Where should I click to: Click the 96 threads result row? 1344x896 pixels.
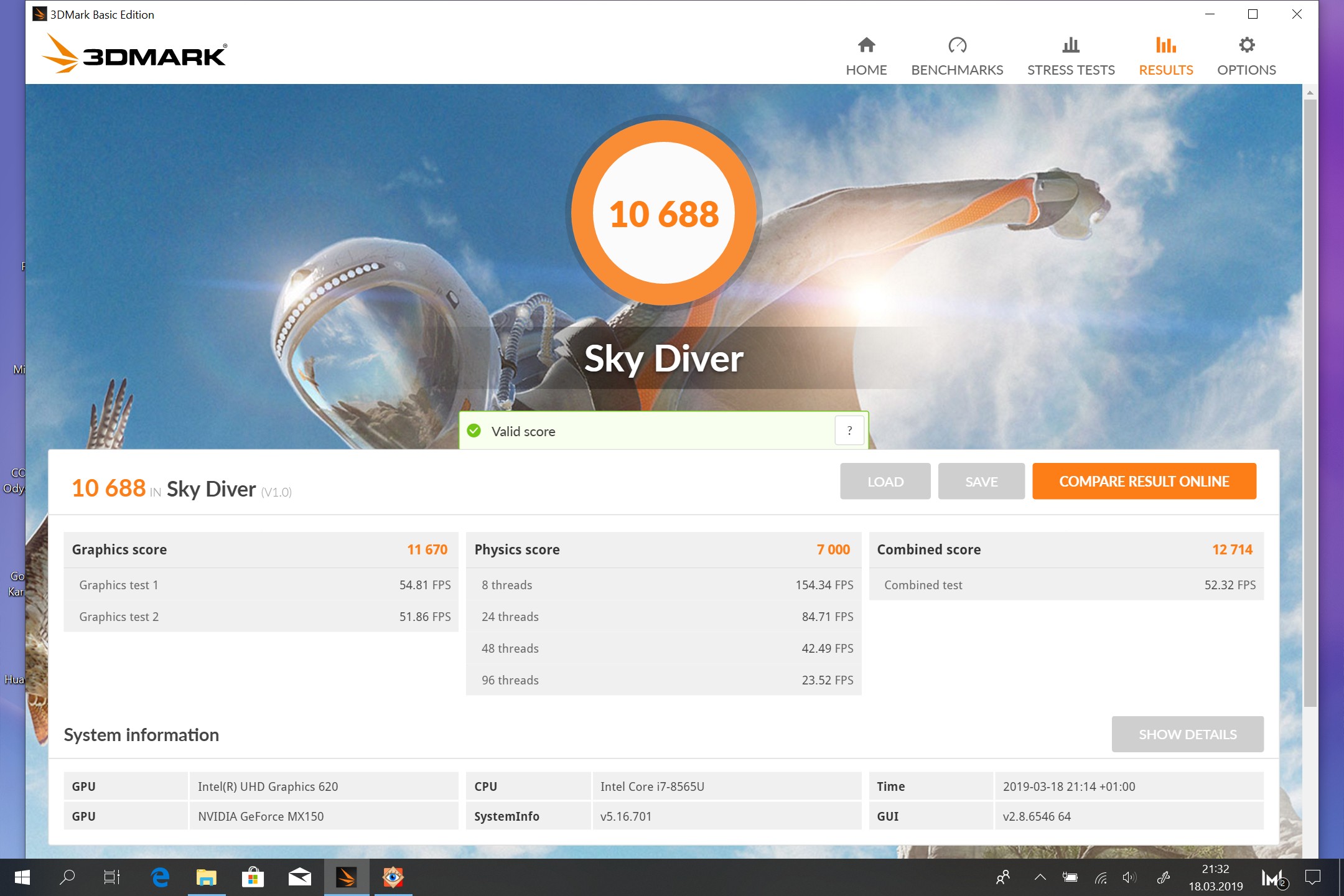pyautogui.click(x=663, y=680)
